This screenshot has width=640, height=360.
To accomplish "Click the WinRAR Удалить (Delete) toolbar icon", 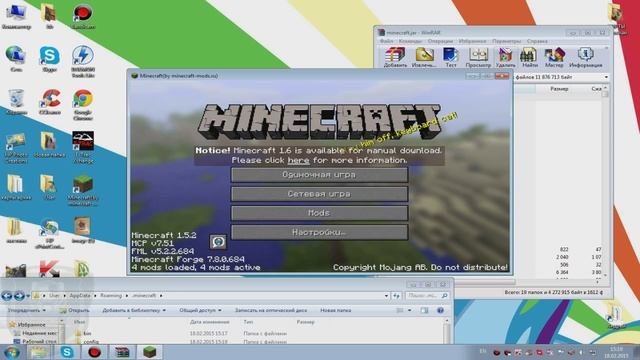I will point(505,57).
